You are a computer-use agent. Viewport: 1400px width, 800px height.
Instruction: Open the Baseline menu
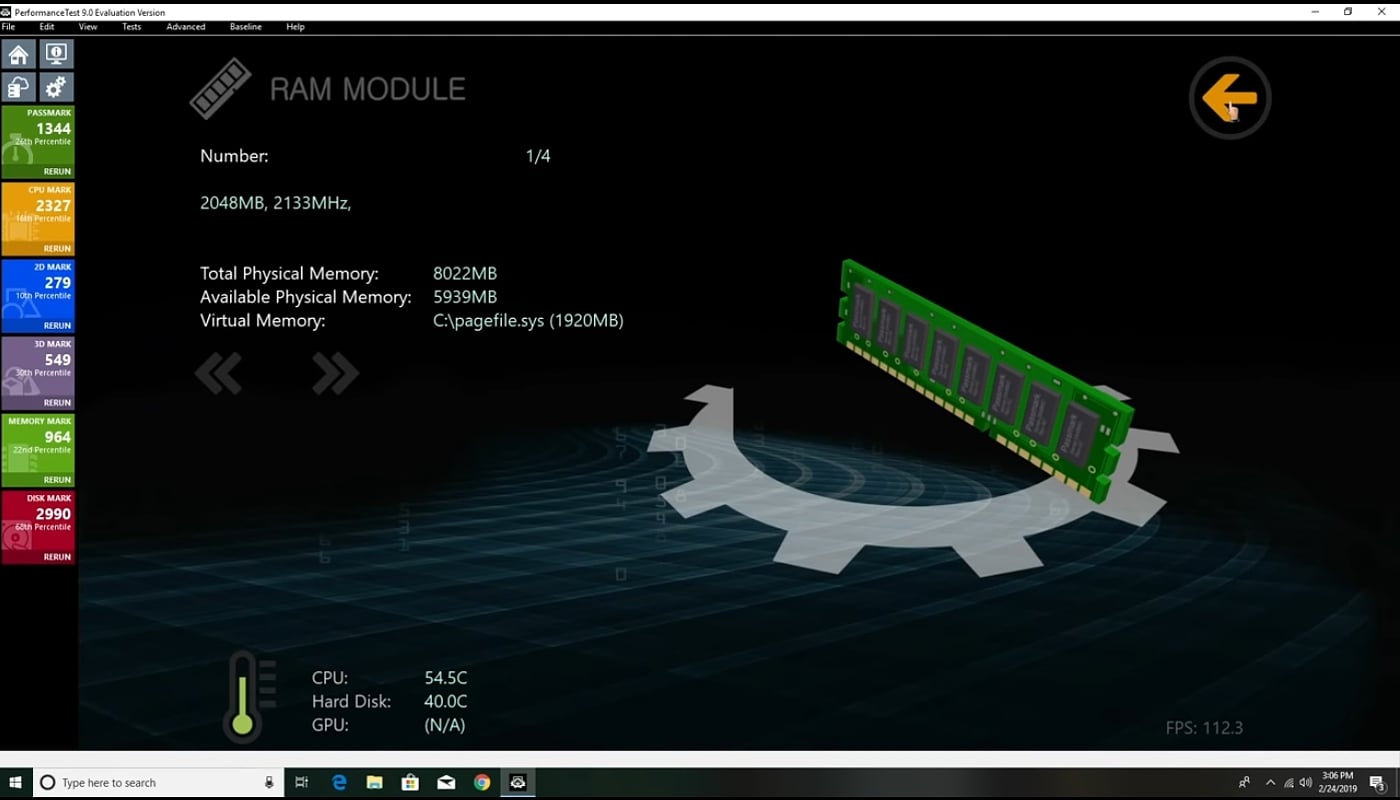(246, 27)
